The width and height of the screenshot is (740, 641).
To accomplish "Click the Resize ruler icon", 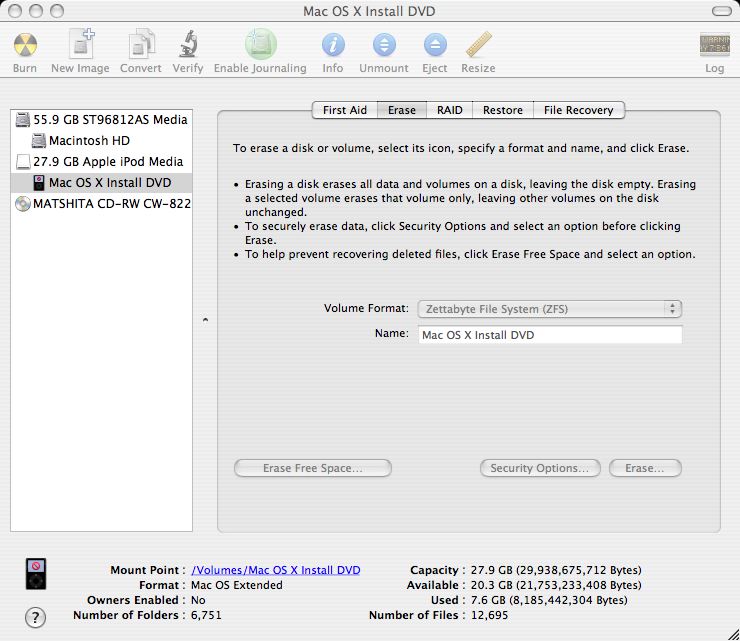I will [479, 45].
